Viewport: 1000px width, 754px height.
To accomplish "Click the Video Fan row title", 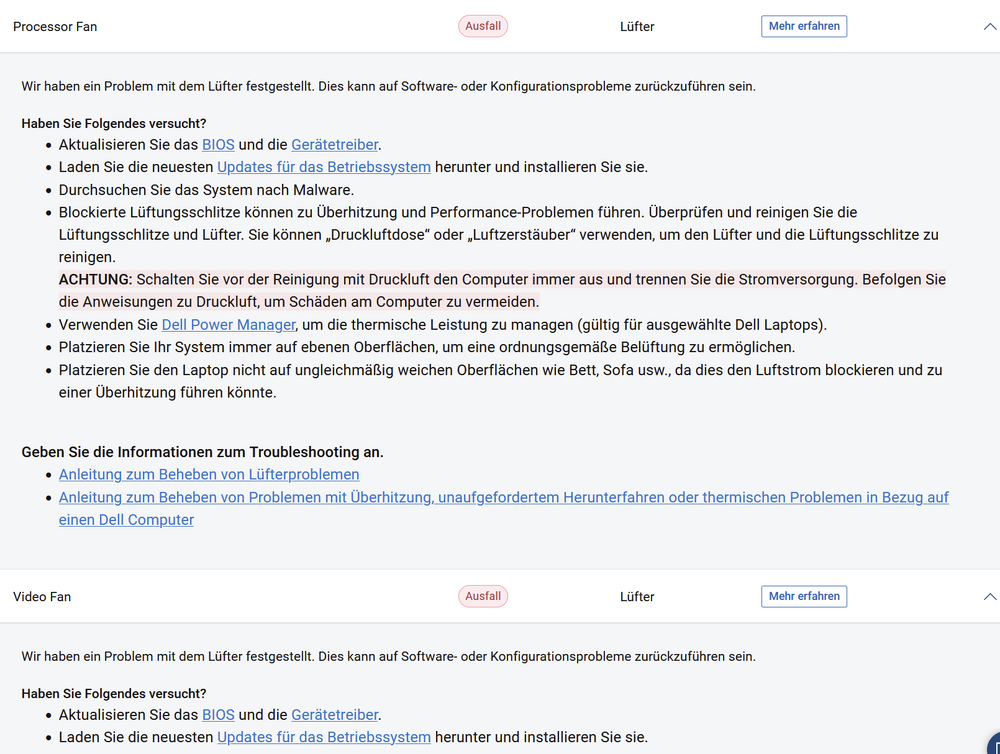I will pyautogui.click(x=42, y=597).
